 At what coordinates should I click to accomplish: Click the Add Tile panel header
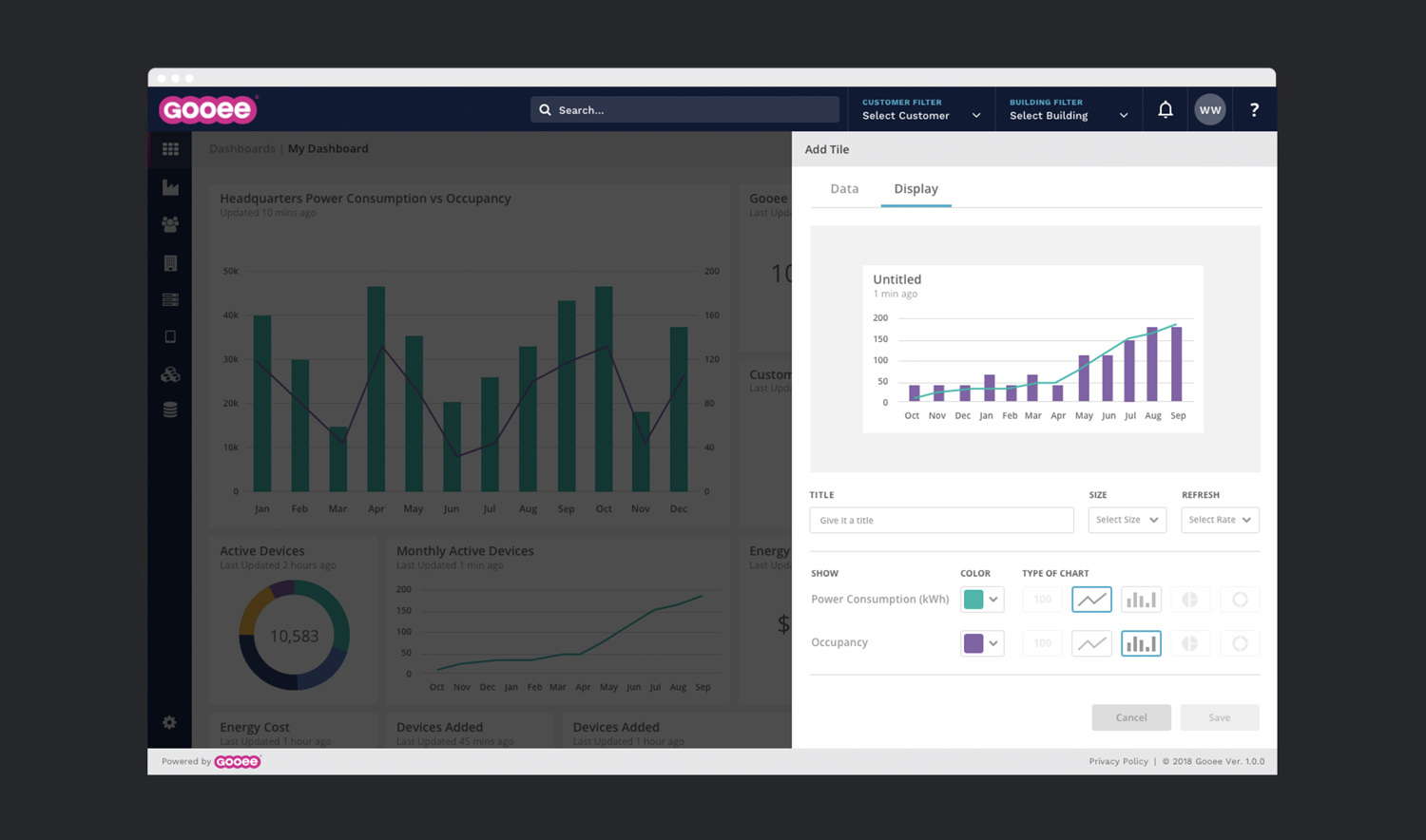[1034, 149]
